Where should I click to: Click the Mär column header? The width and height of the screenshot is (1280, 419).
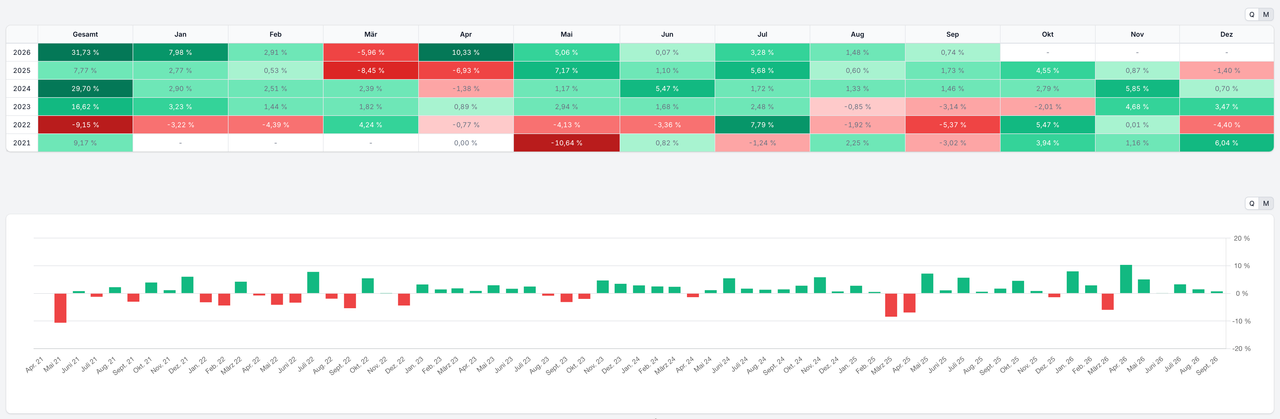371,34
